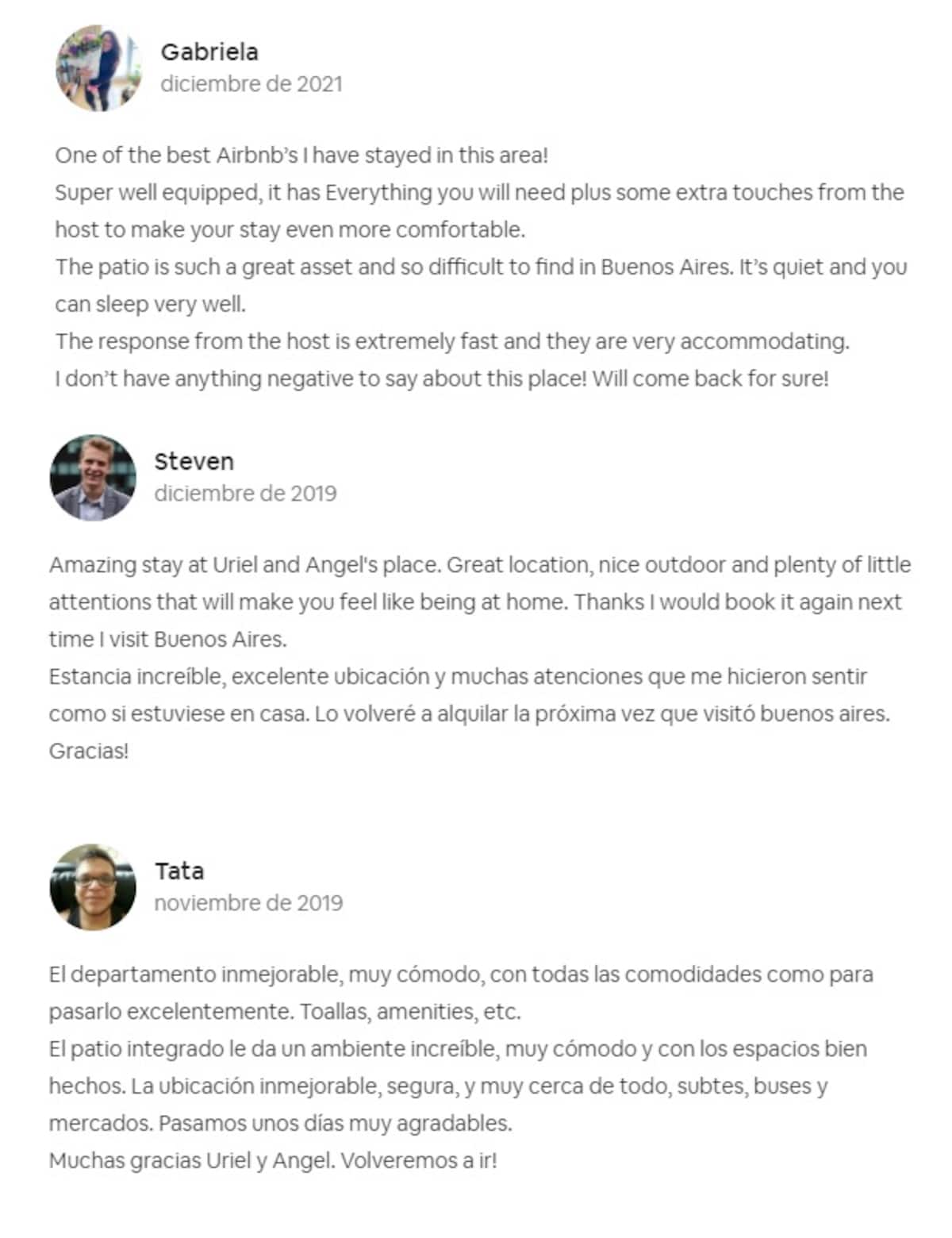Click the line "Muchas gracias Uriel y Angel"
This screenshot has width=952, height=1238.
click(x=273, y=1161)
